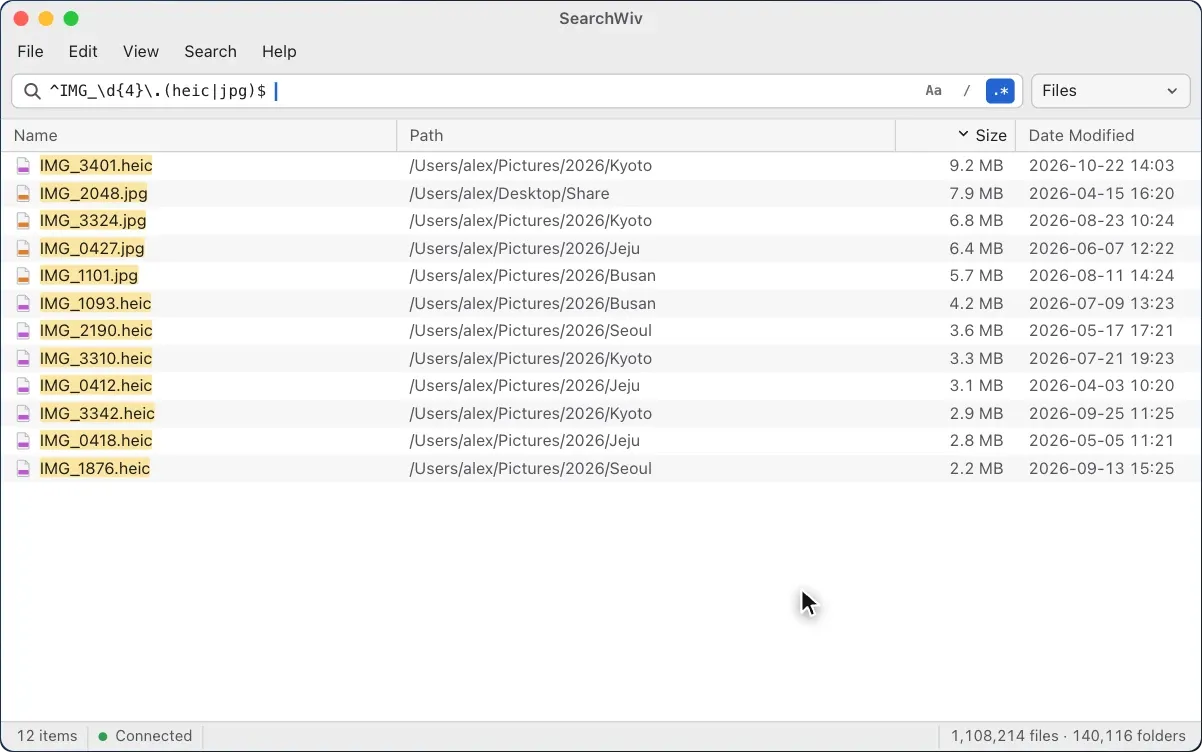
Task: Disable the regex search toggle
Action: click(x=1000, y=91)
